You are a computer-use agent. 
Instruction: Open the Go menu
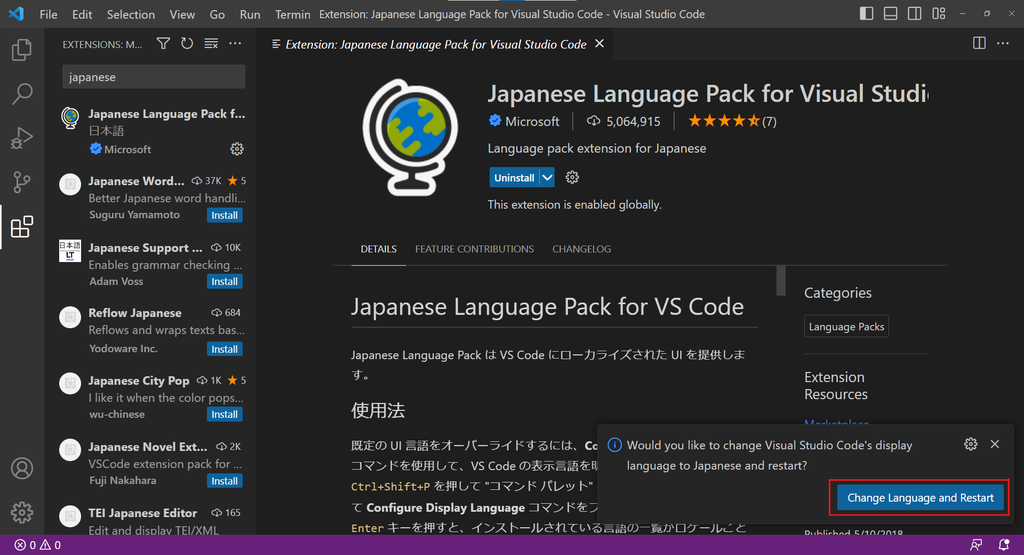(217, 14)
